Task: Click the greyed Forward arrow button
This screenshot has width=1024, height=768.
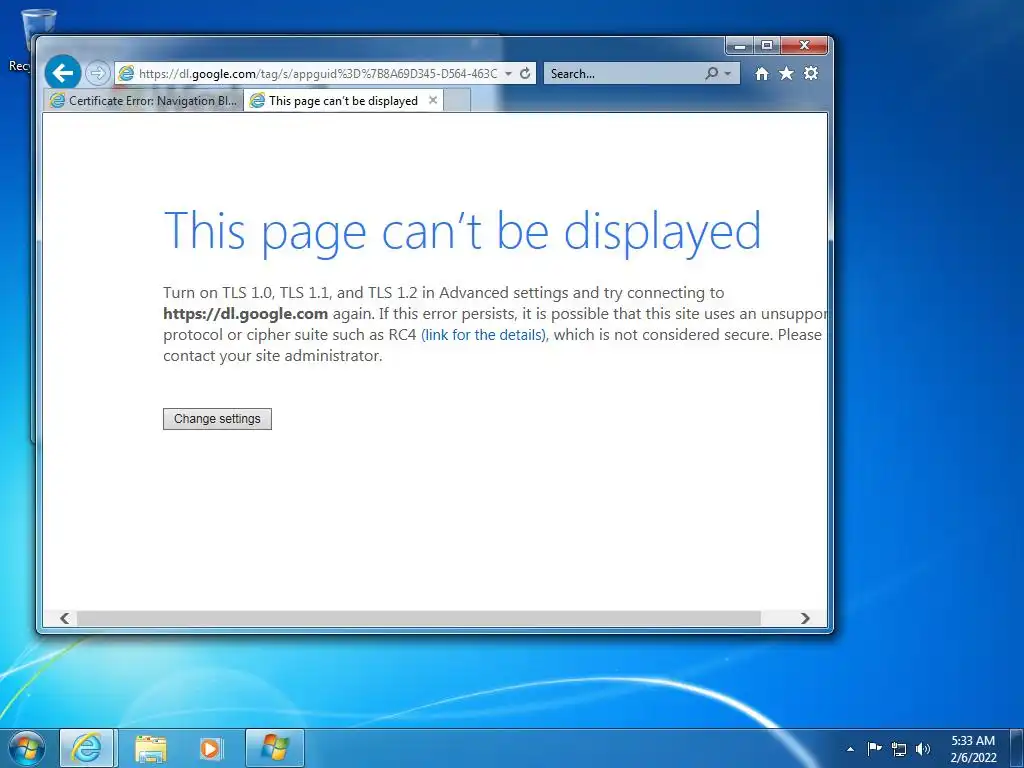Action: [97, 73]
